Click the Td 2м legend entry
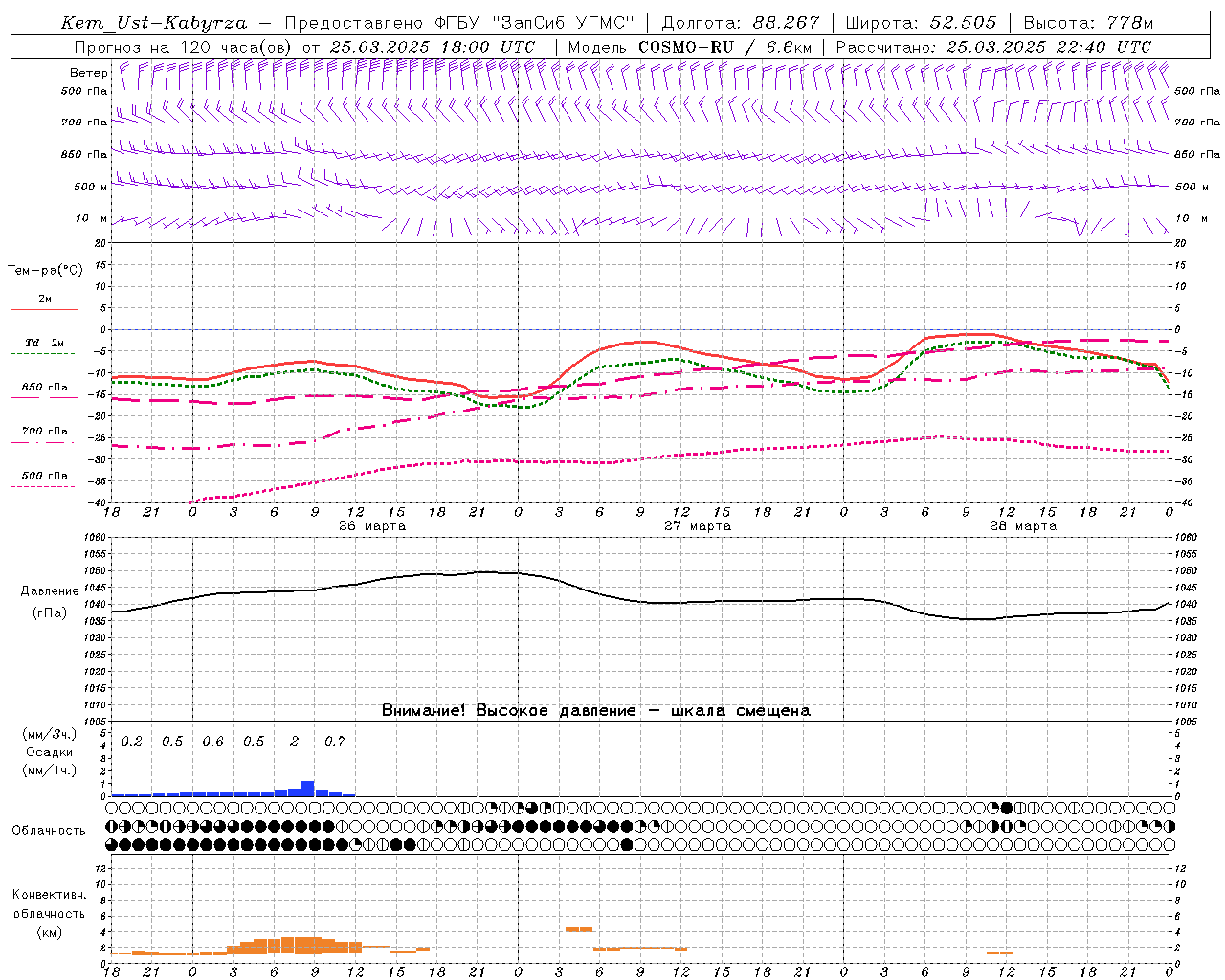This screenshot has width=1225, height=980. coord(44,343)
